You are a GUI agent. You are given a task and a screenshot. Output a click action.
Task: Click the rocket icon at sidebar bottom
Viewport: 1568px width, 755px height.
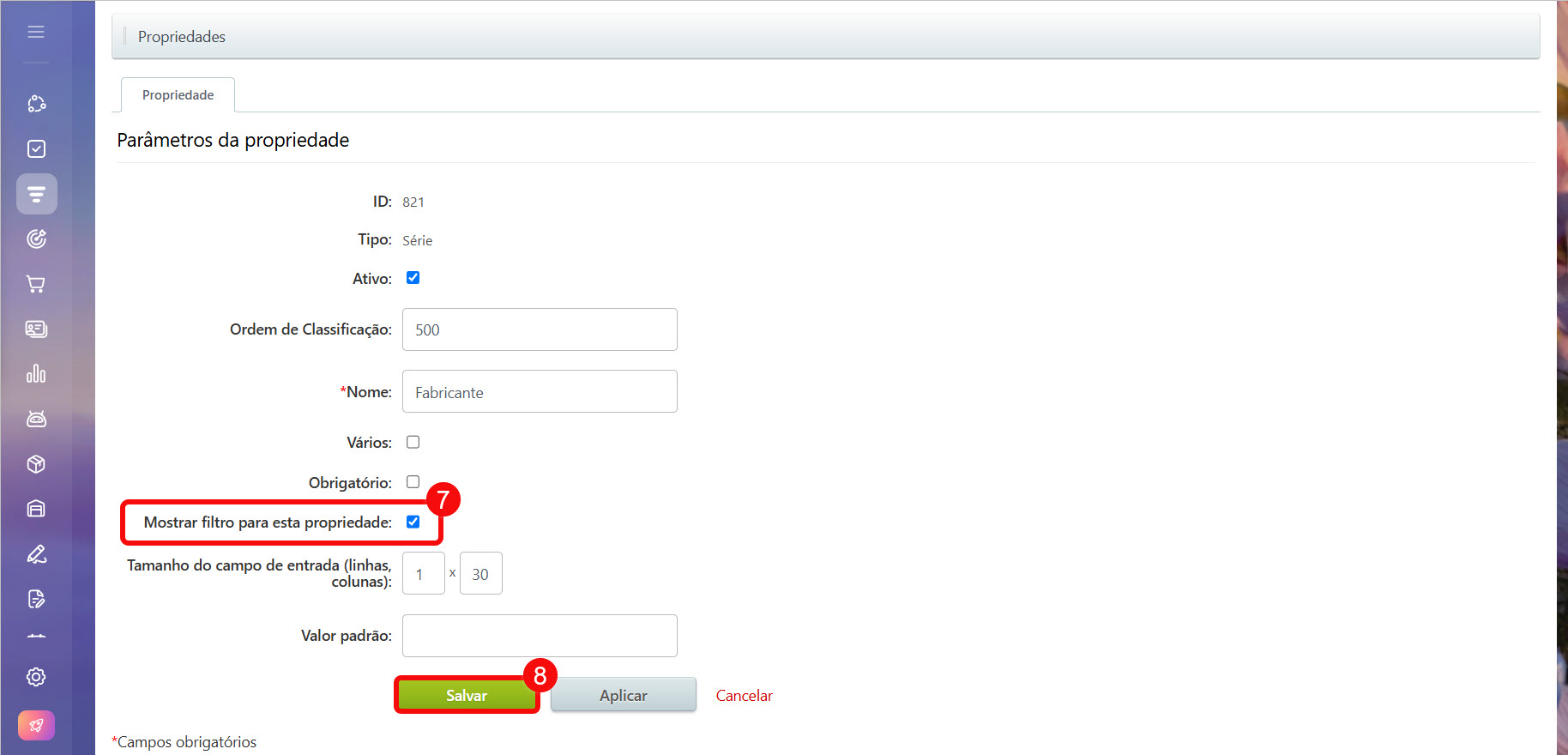(36, 726)
